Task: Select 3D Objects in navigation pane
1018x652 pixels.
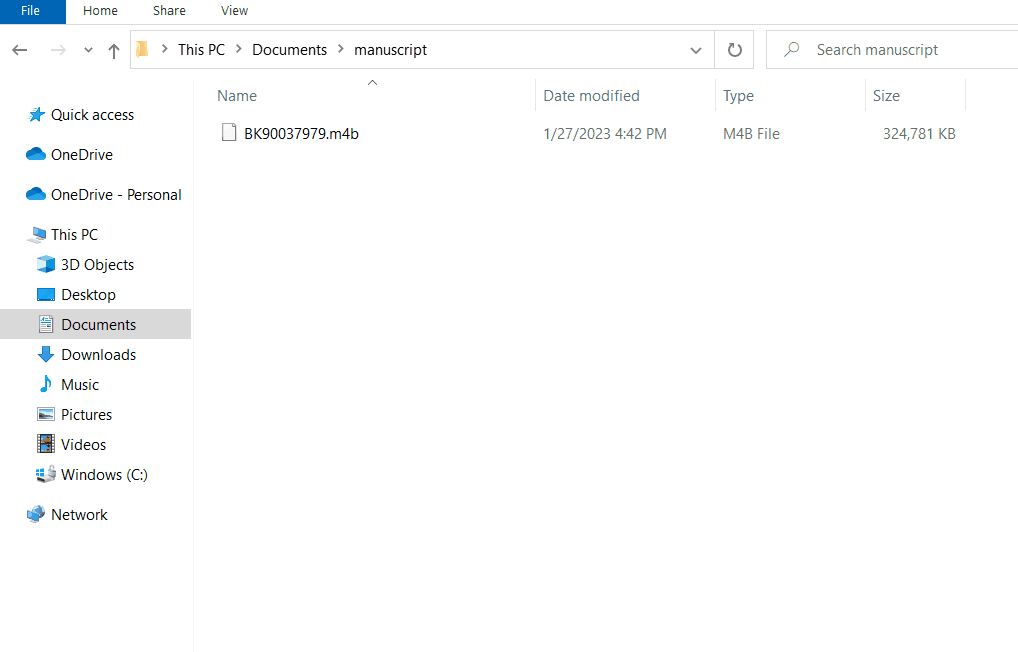Action: [x=97, y=265]
